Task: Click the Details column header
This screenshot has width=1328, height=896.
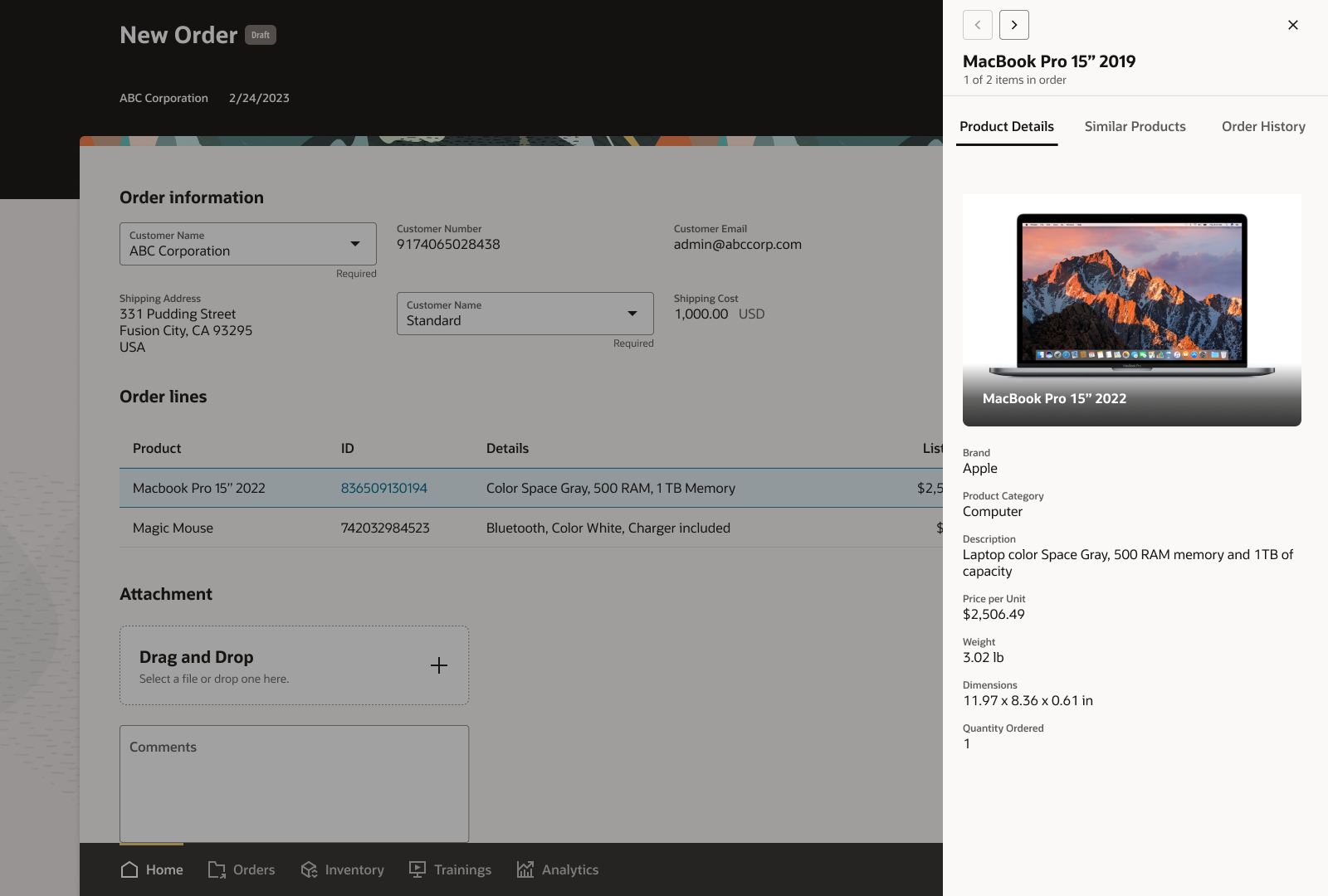Action: click(507, 449)
